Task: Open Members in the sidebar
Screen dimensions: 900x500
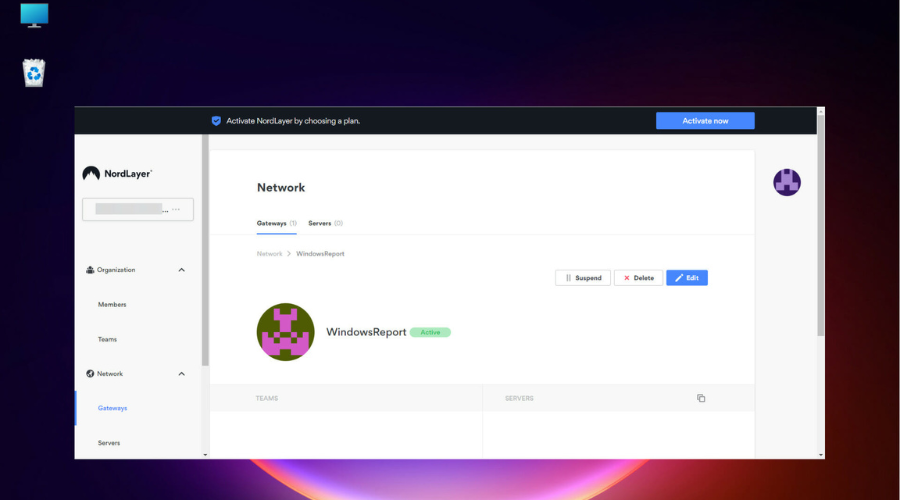Action: click(x=112, y=304)
